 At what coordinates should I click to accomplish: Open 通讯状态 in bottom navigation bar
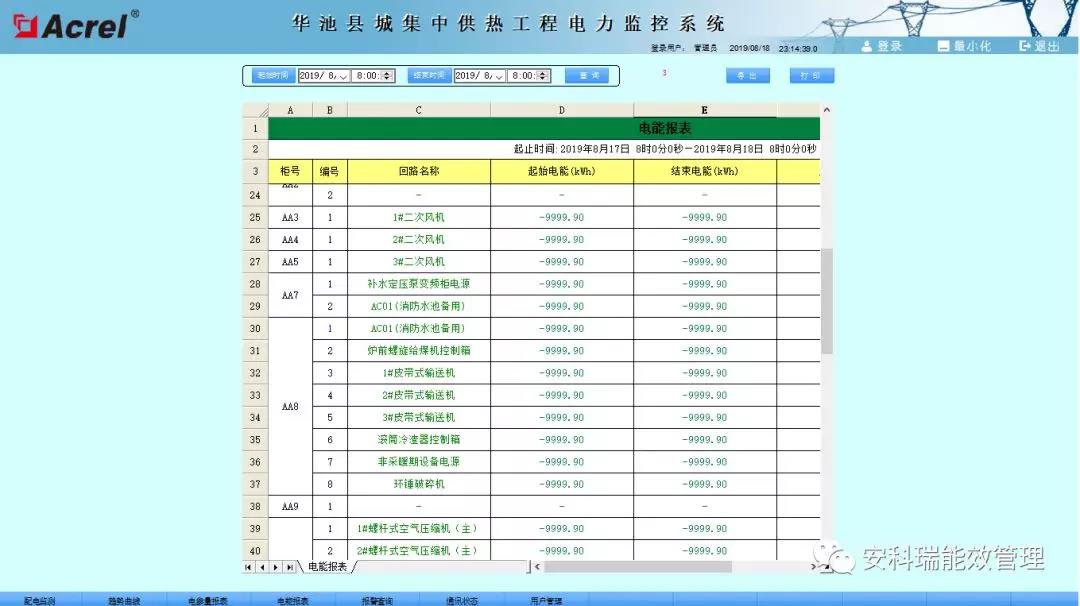461,600
